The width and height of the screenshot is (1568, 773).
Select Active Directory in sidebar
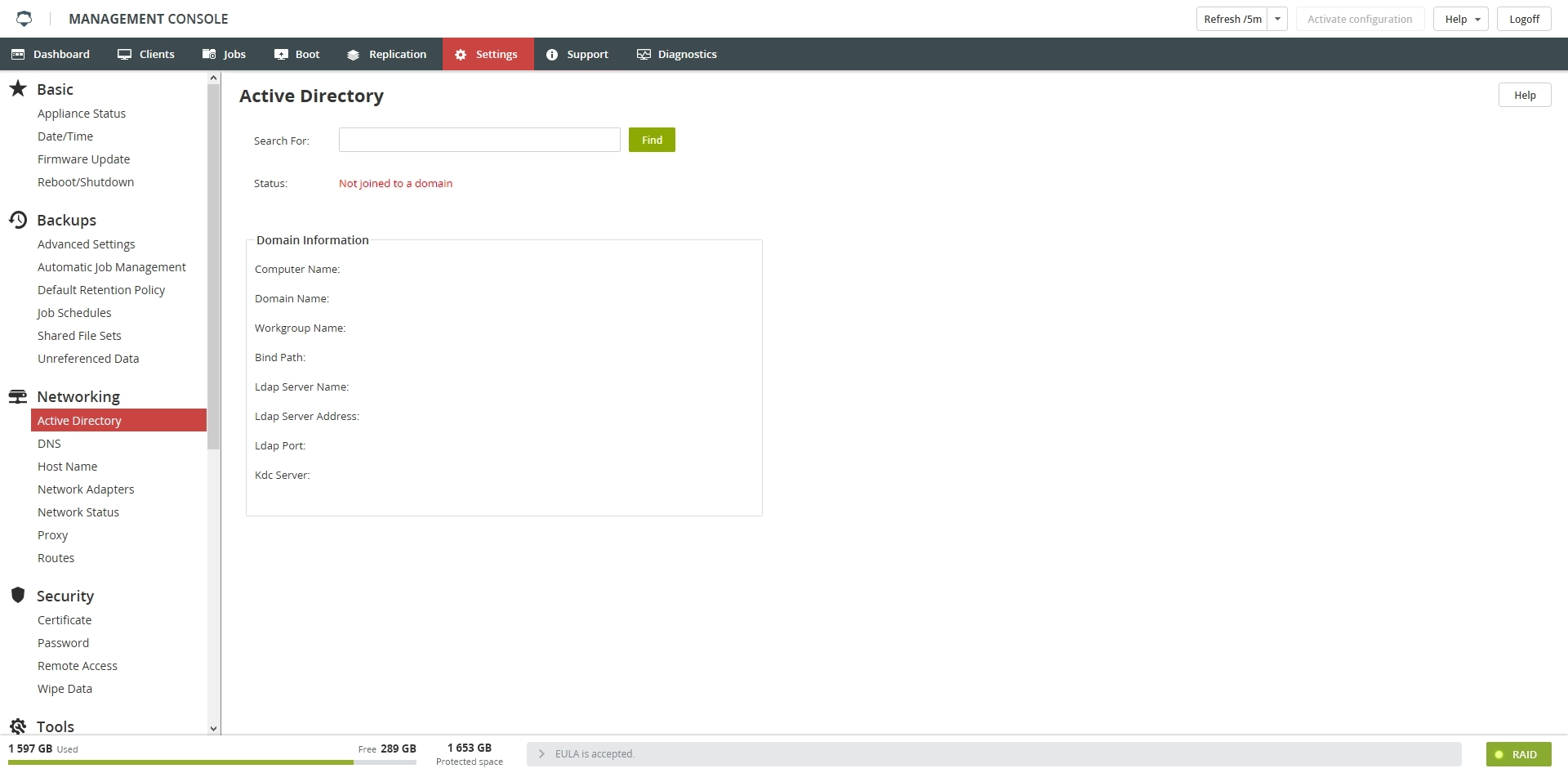tap(118, 420)
